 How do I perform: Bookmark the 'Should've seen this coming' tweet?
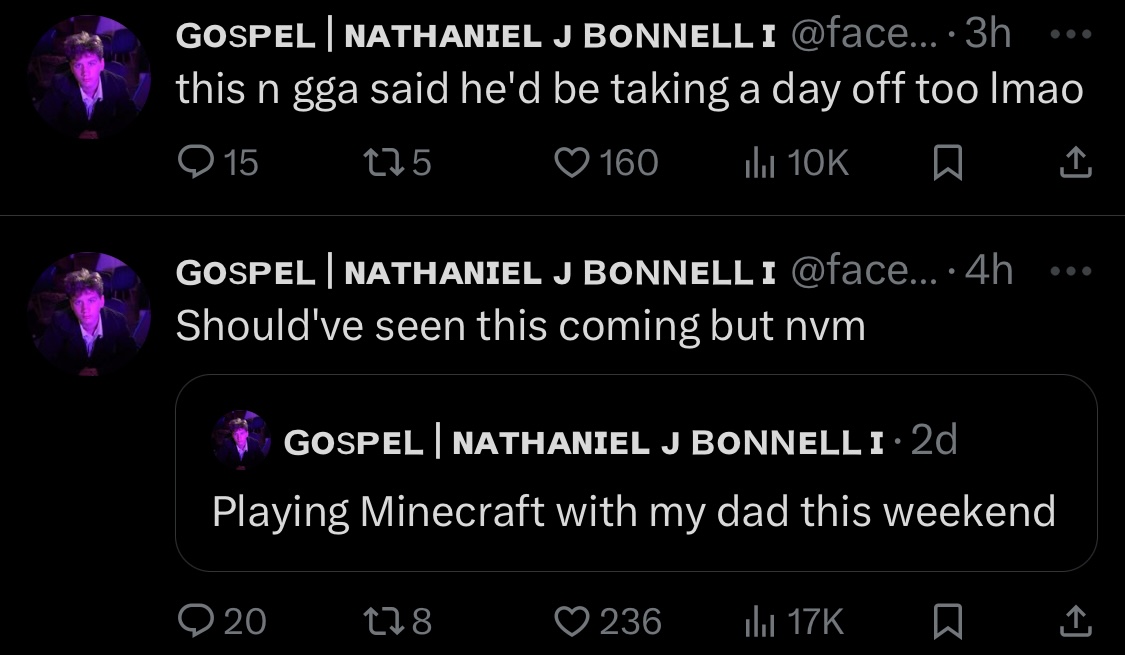click(945, 623)
